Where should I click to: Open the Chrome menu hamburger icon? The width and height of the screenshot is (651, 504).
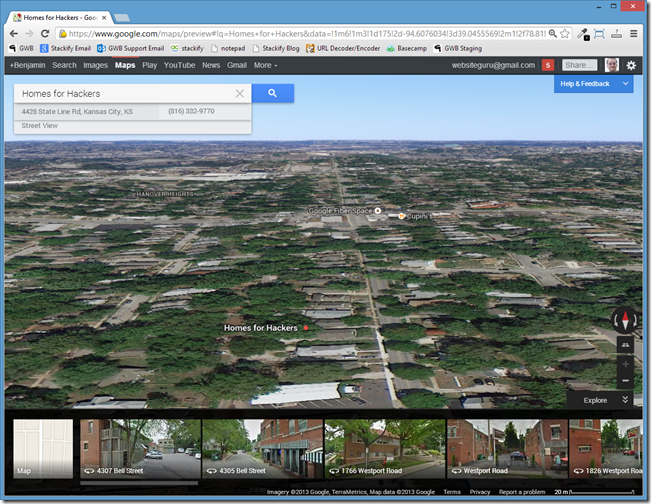point(634,34)
